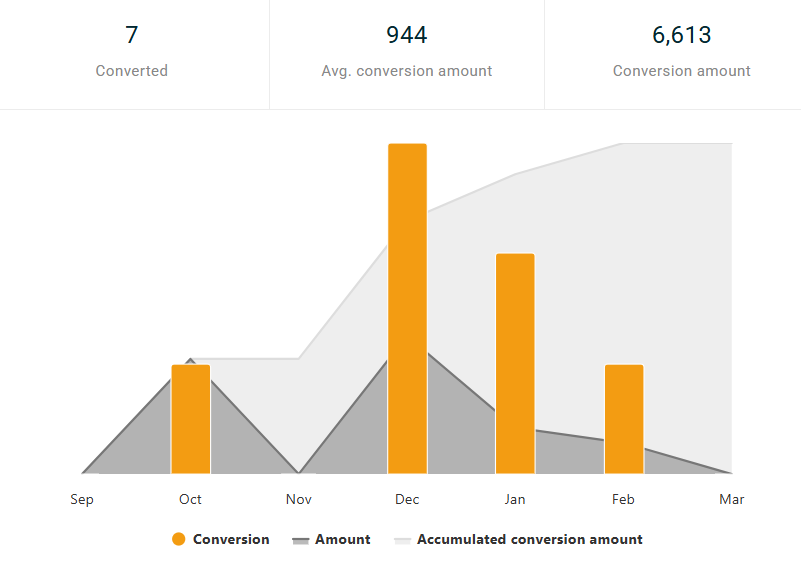
Task: Click the dark gray Amount legend marker
Action: [x=300, y=540]
